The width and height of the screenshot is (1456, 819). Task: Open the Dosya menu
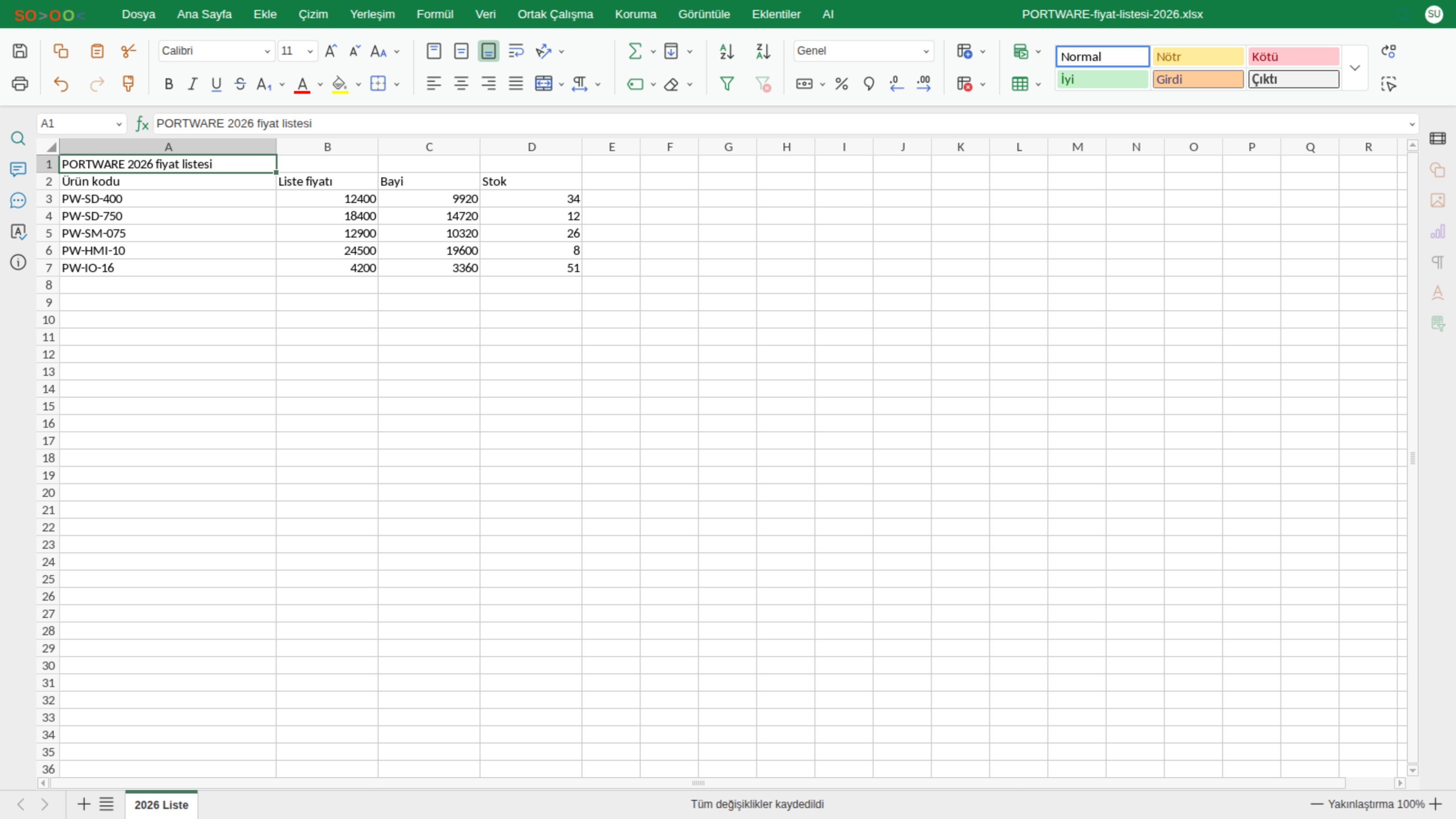click(x=138, y=14)
